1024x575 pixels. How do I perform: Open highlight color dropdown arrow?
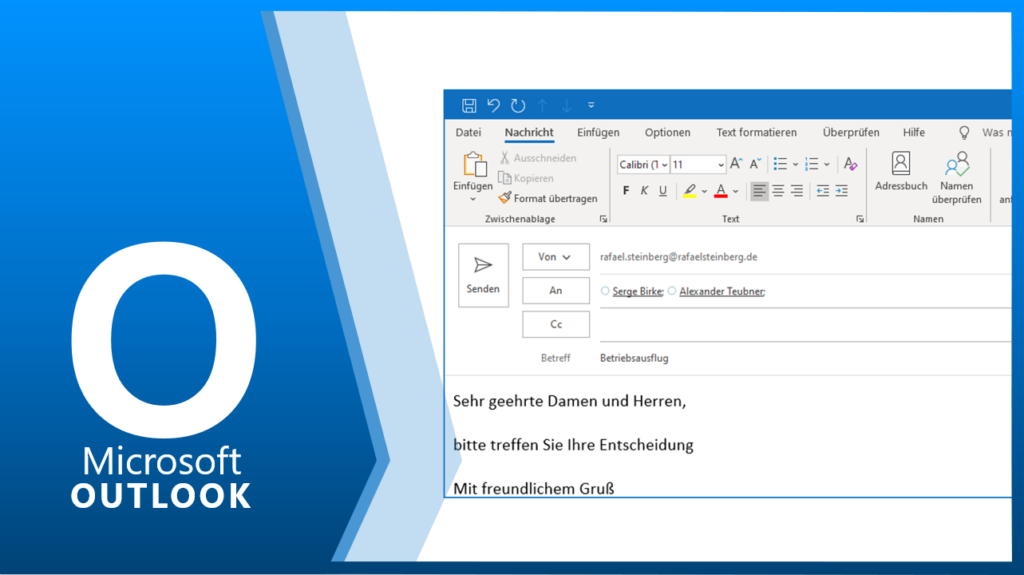[x=704, y=191]
